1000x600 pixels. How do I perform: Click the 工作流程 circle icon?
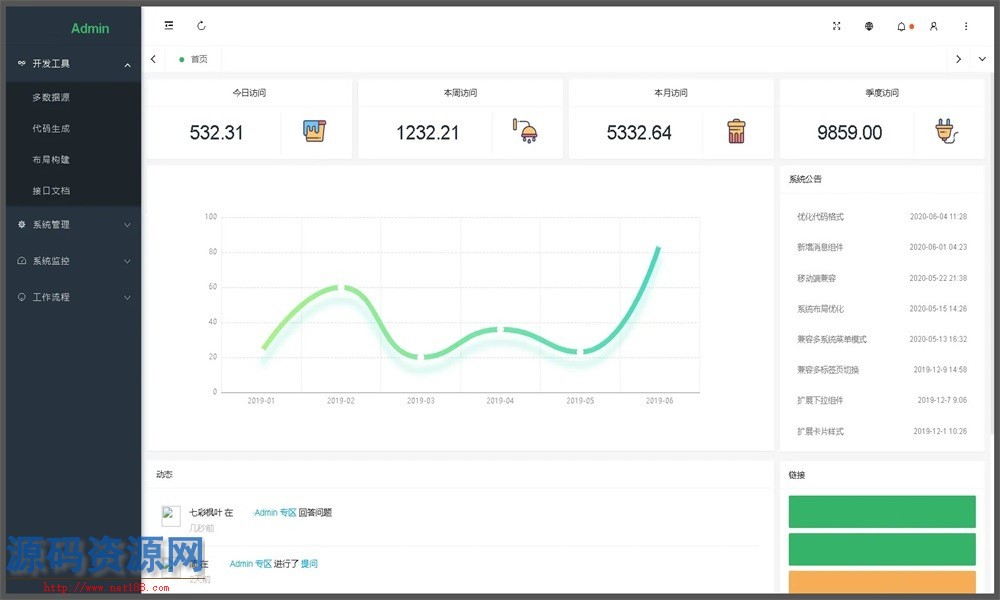point(22,297)
